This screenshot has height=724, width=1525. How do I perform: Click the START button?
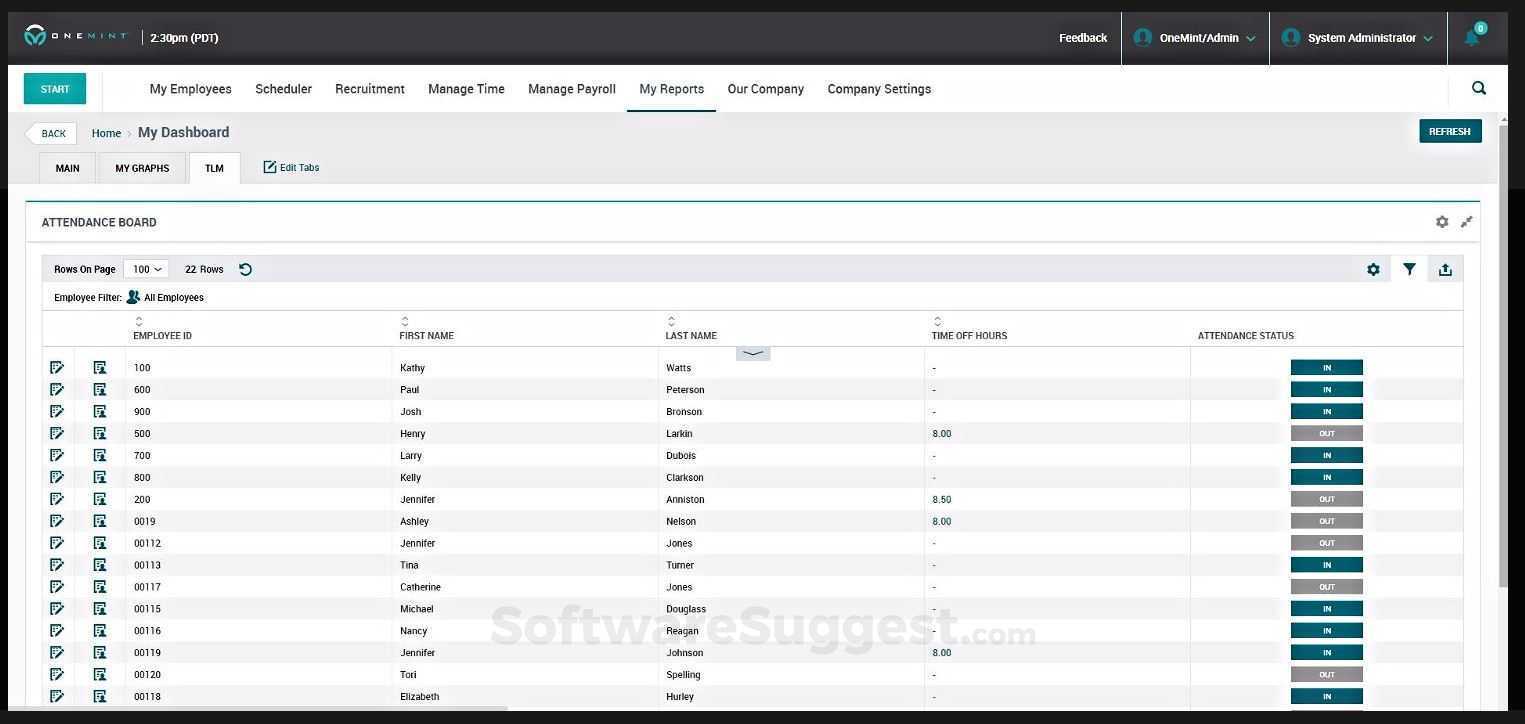click(55, 89)
